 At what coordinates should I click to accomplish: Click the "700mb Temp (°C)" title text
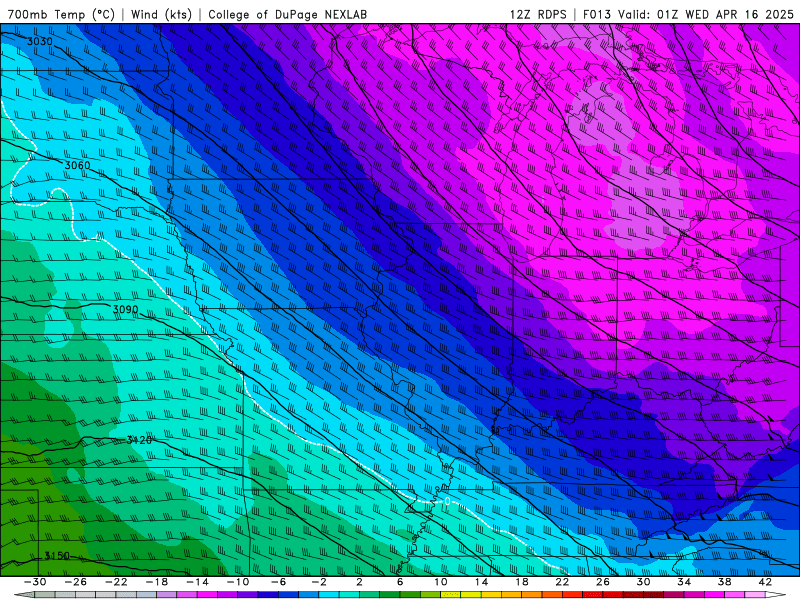61,14
